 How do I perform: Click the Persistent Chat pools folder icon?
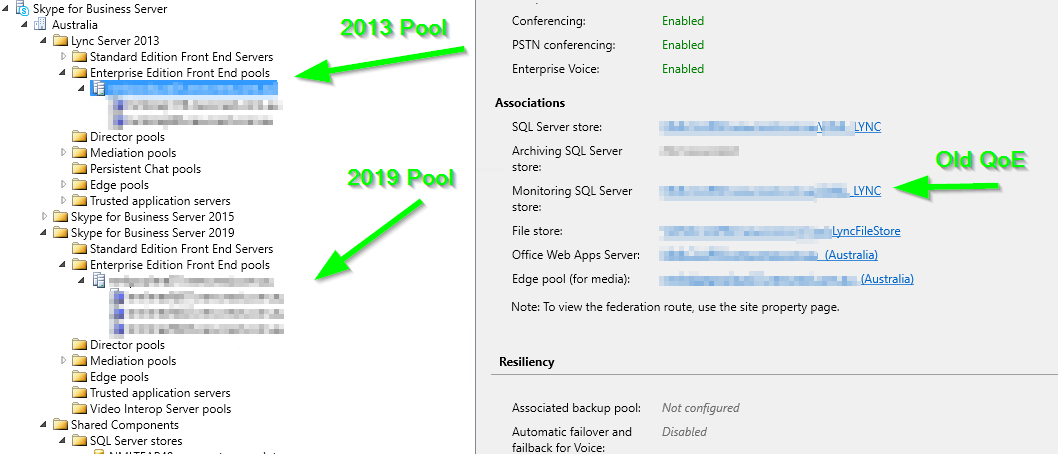[79, 169]
